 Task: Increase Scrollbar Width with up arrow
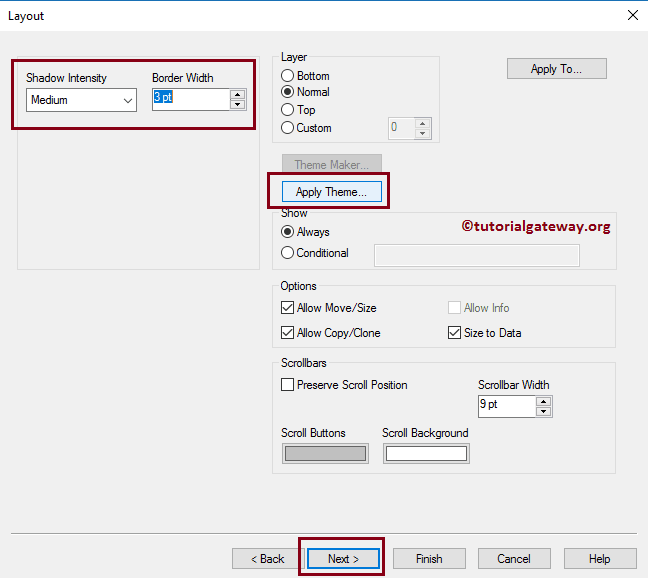543,402
